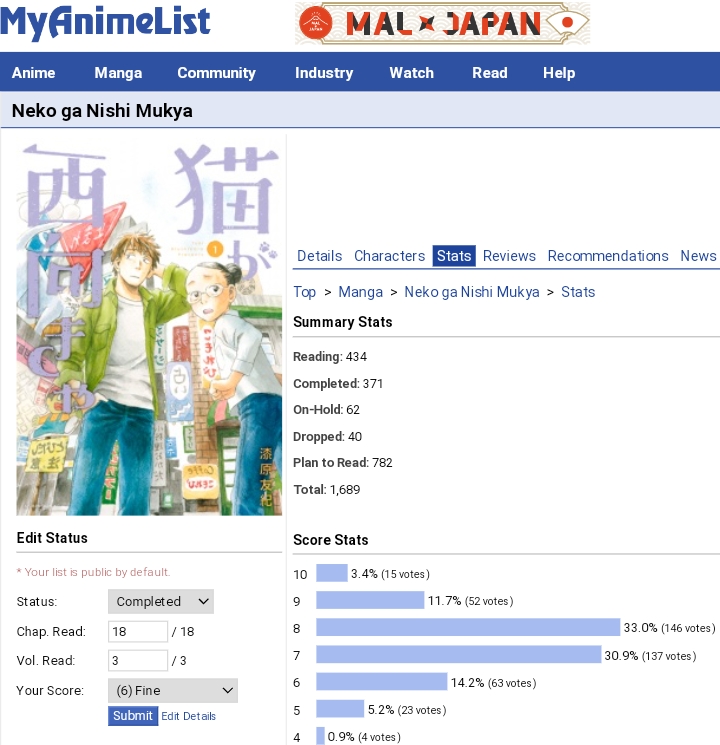Click the score 7 bar
720x745 pixels.
coord(459,655)
